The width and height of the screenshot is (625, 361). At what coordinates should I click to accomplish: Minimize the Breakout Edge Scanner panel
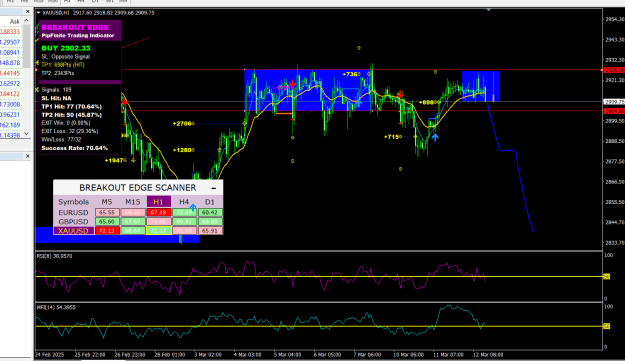pos(214,188)
